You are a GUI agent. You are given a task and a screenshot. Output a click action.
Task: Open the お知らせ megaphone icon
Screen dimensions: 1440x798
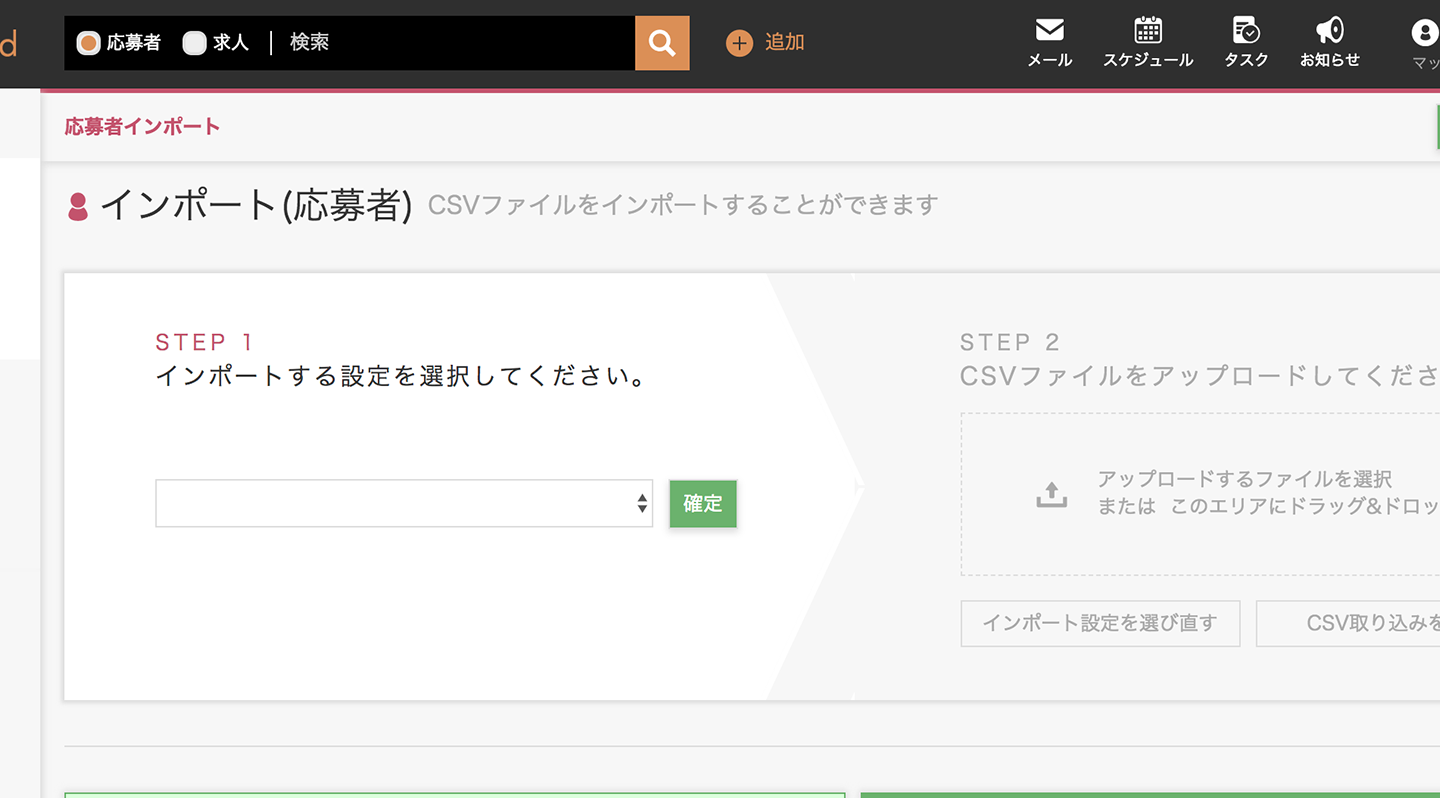point(1330,30)
